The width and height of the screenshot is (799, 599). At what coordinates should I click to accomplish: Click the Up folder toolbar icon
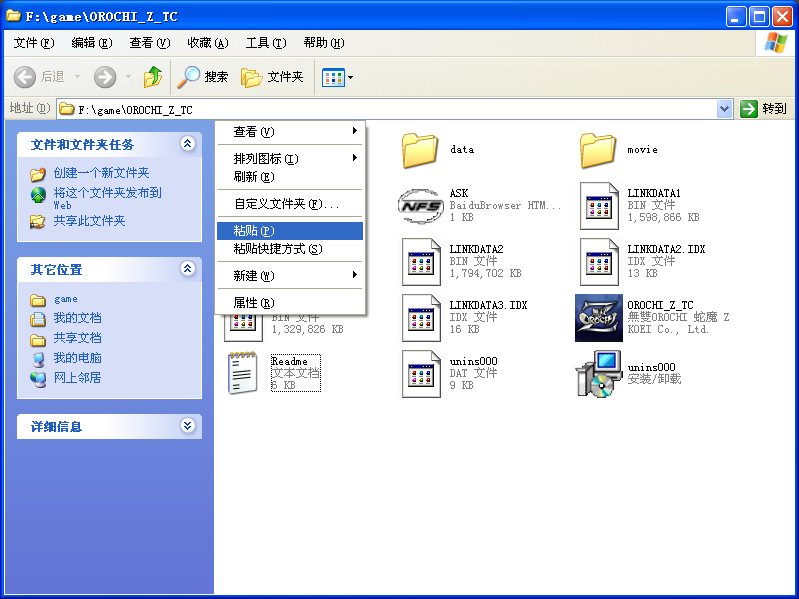tap(153, 77)
